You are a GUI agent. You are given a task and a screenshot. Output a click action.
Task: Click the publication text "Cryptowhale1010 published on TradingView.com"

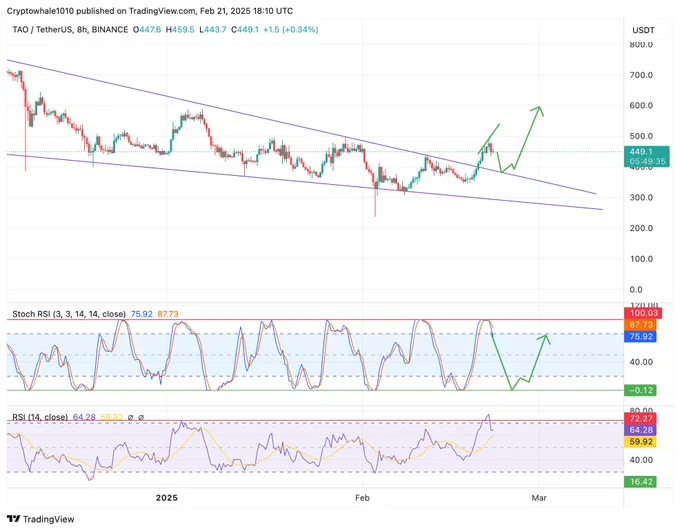(101, 11)
